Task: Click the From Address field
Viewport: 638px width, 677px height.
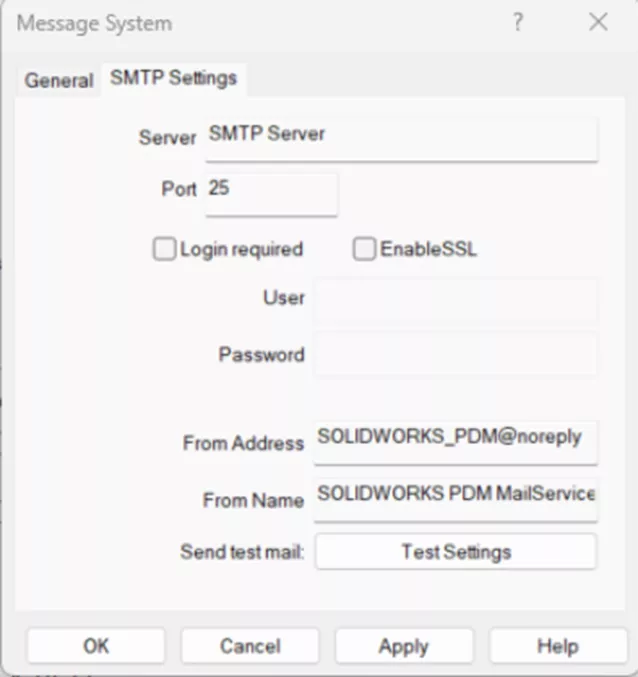Action: tap(455, 443)
